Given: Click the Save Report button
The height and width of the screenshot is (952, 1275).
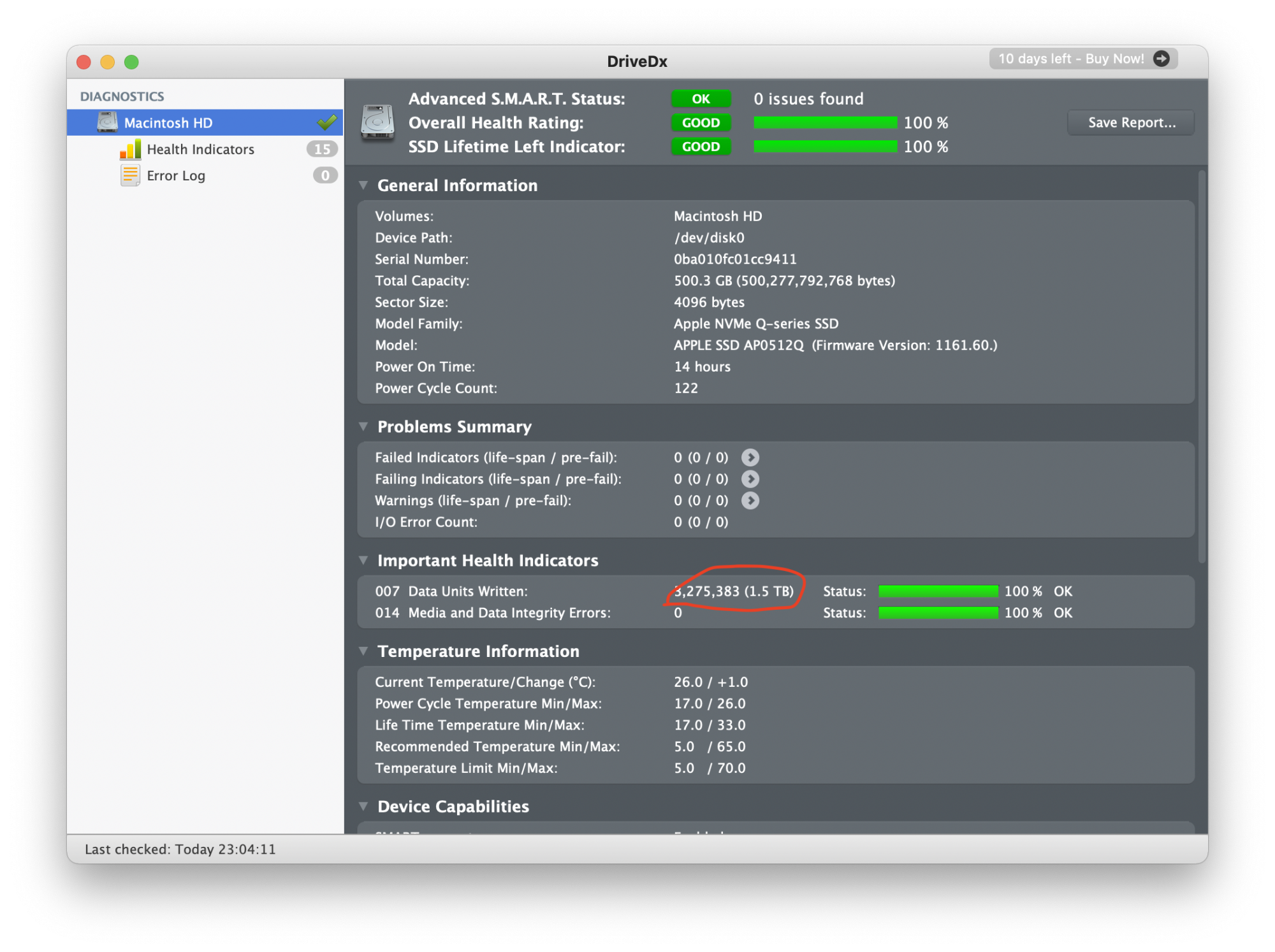Looking at the screenshot, I should [1131, 122].
